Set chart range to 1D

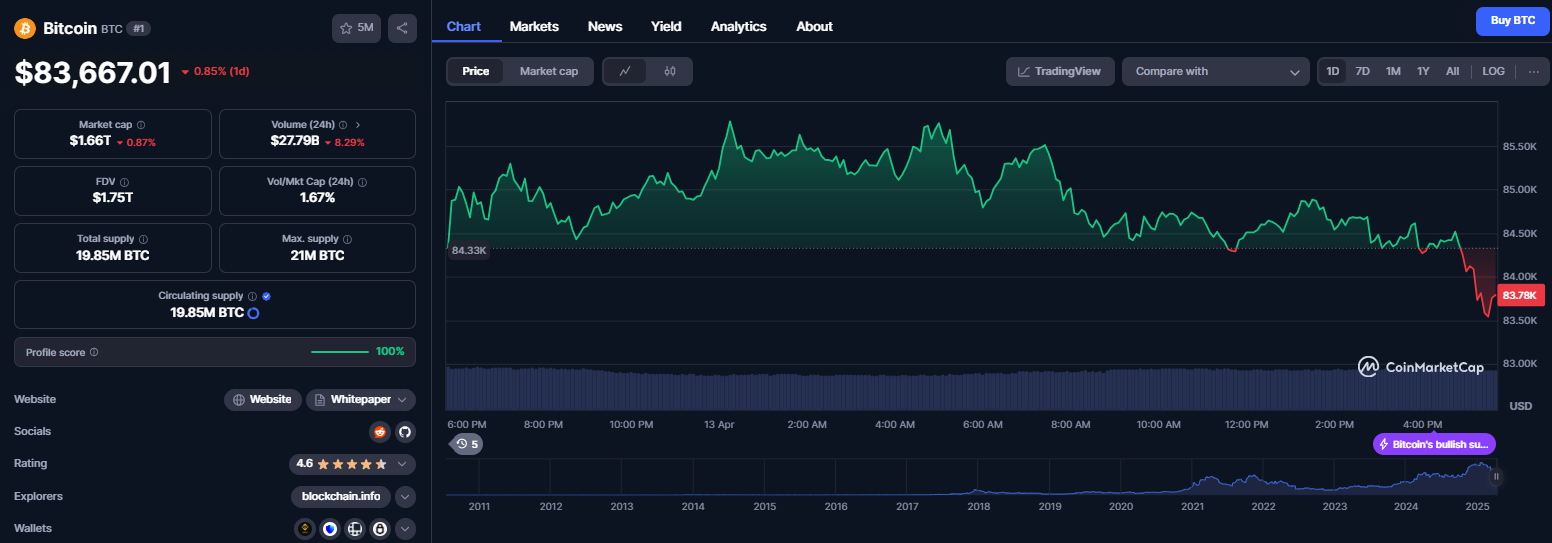pos(1333,71)
